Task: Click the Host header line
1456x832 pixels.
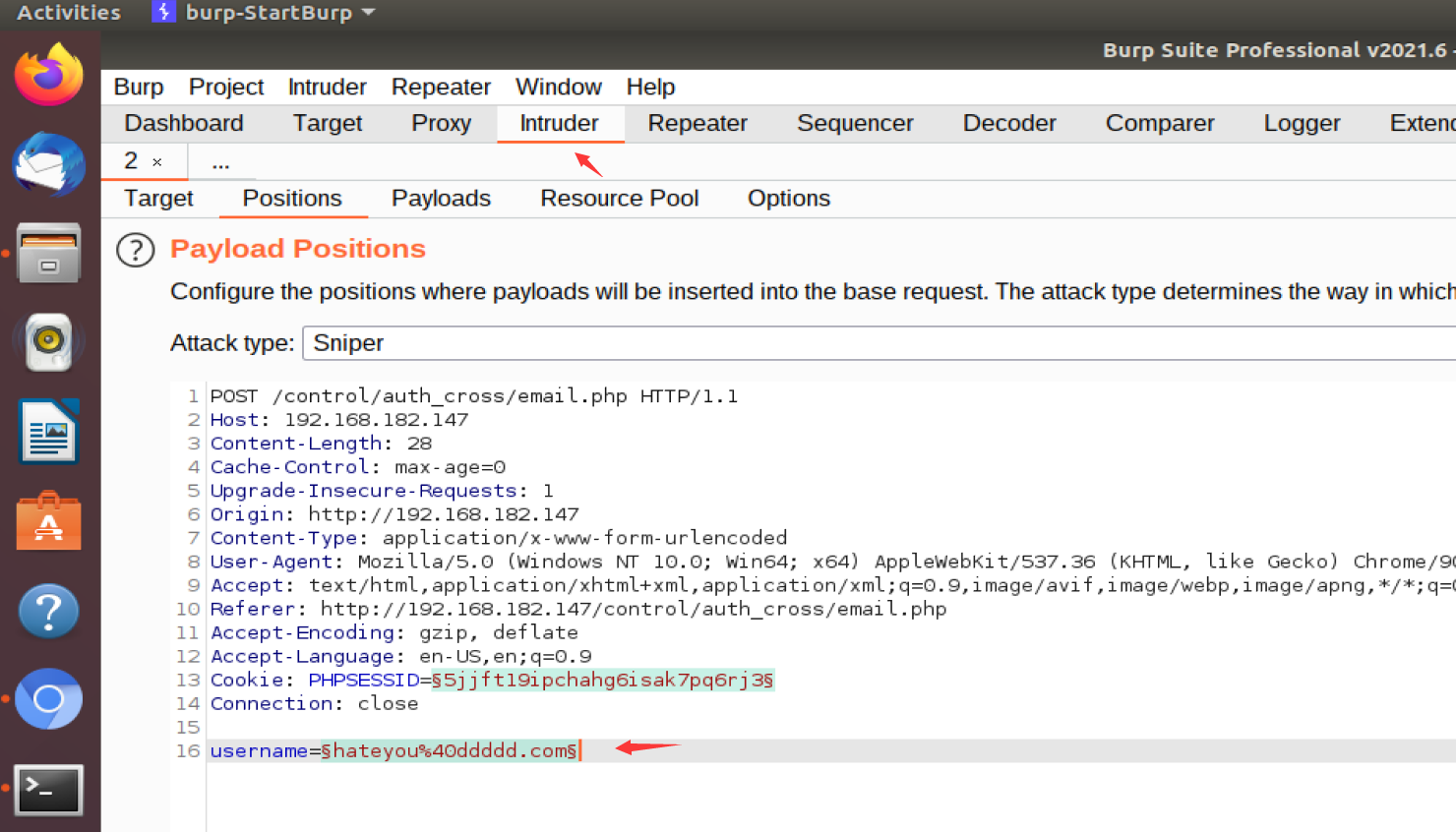Action: pyautogui.click(x=339, y=420)
